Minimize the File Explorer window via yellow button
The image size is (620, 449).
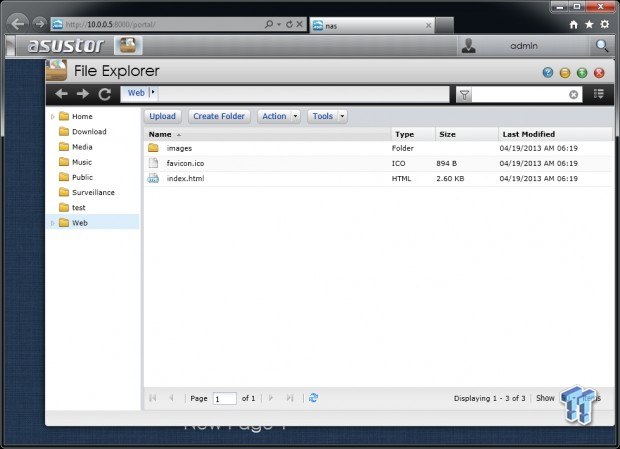tap(565, 73)
